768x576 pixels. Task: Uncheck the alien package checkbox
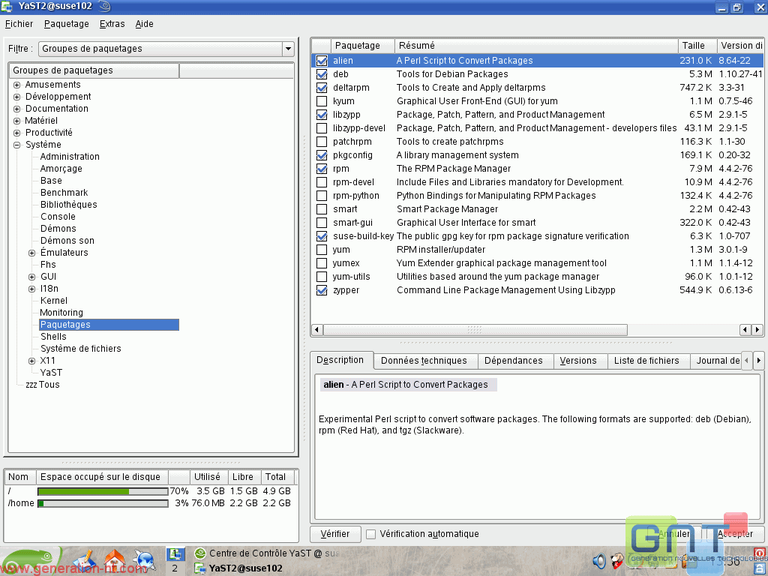(x=321, y=61)
